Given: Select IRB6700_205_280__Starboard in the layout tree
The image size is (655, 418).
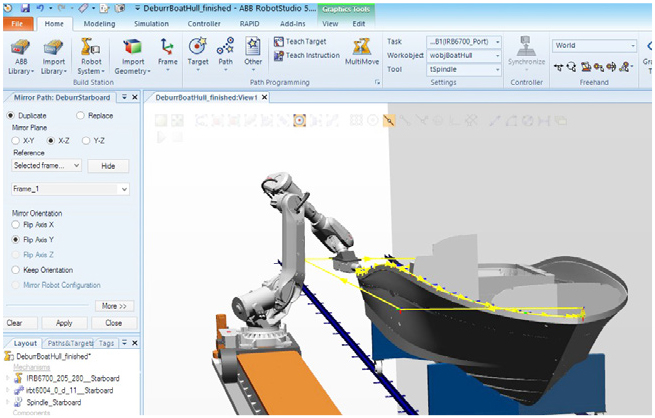Looking at the screenshot, I should pyautogui.click(x=59, y=379).
